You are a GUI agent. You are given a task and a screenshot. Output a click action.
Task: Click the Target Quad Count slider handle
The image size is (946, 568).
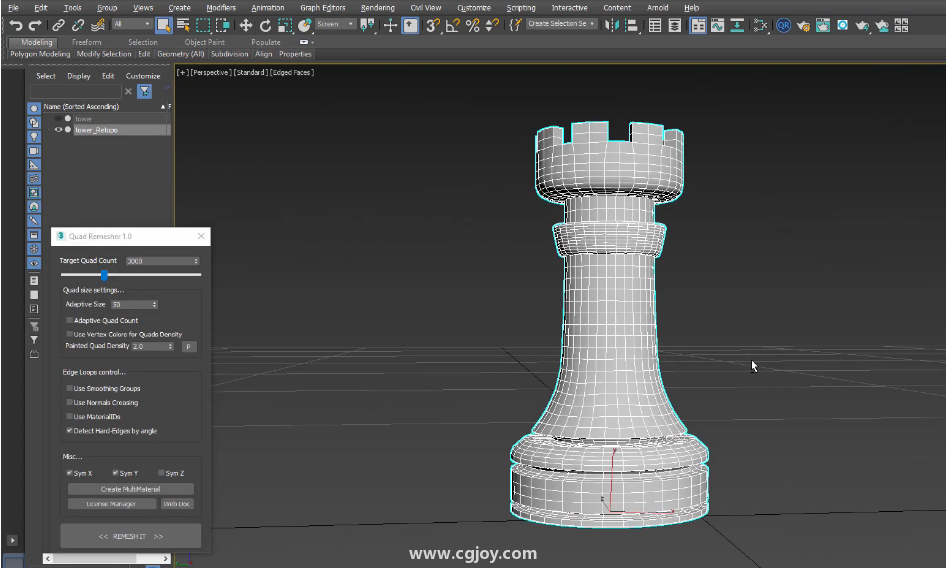point(104,275)
